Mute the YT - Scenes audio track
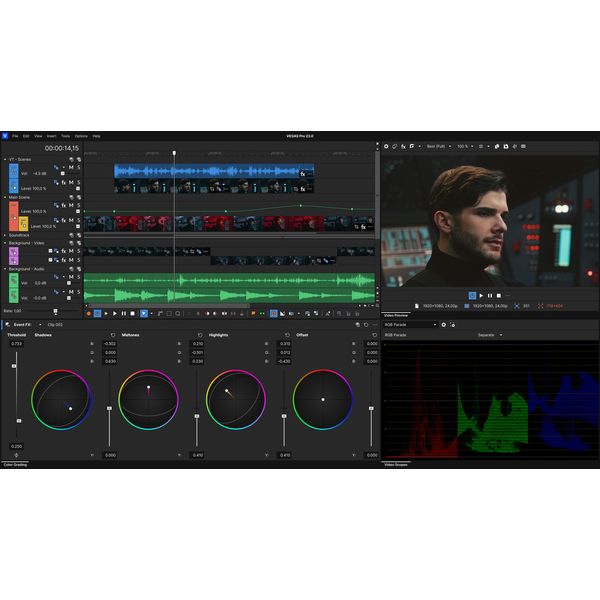This screenshot has height=600, width=600. coord(71,168)
